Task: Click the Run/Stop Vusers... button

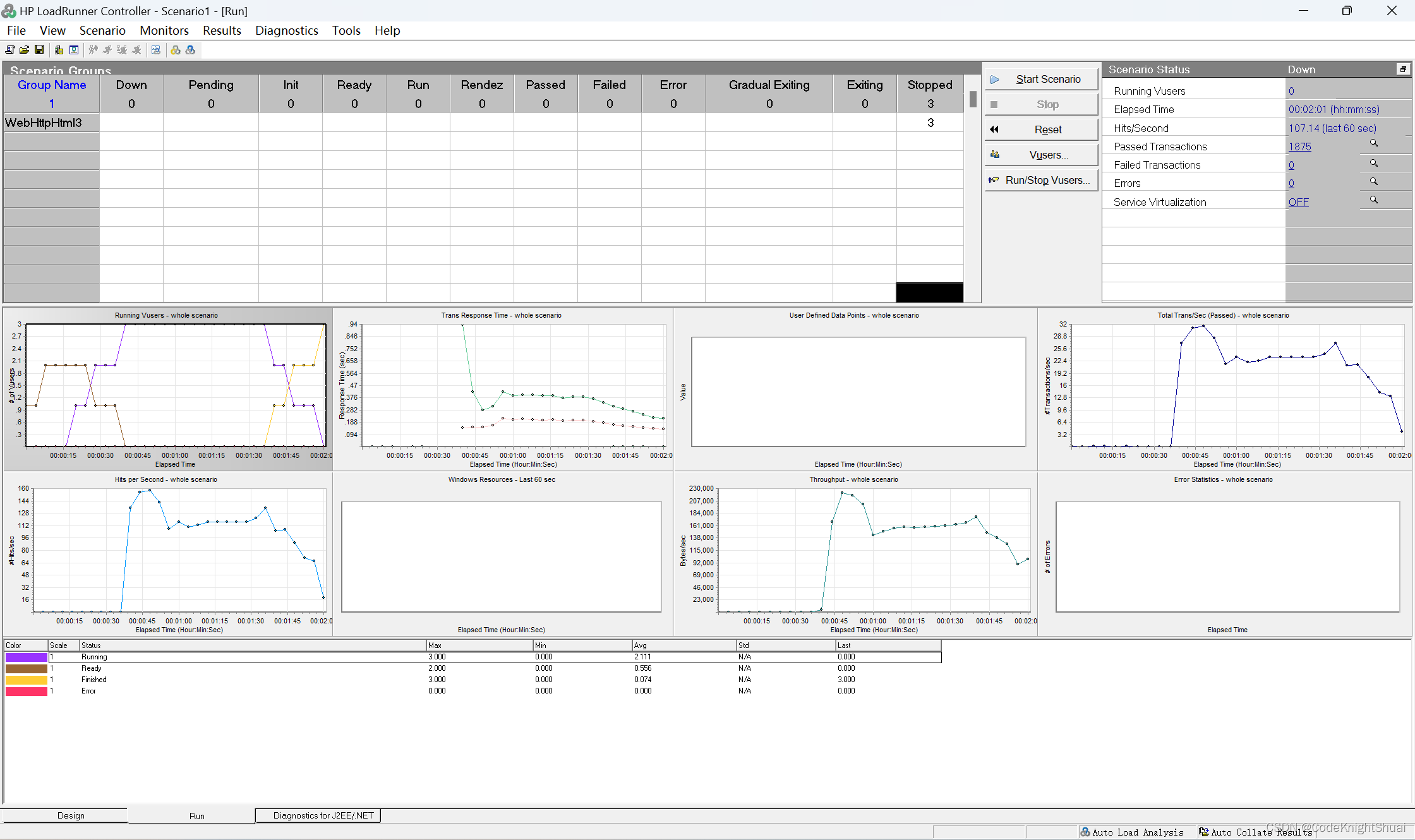Action: [1041, 180]
